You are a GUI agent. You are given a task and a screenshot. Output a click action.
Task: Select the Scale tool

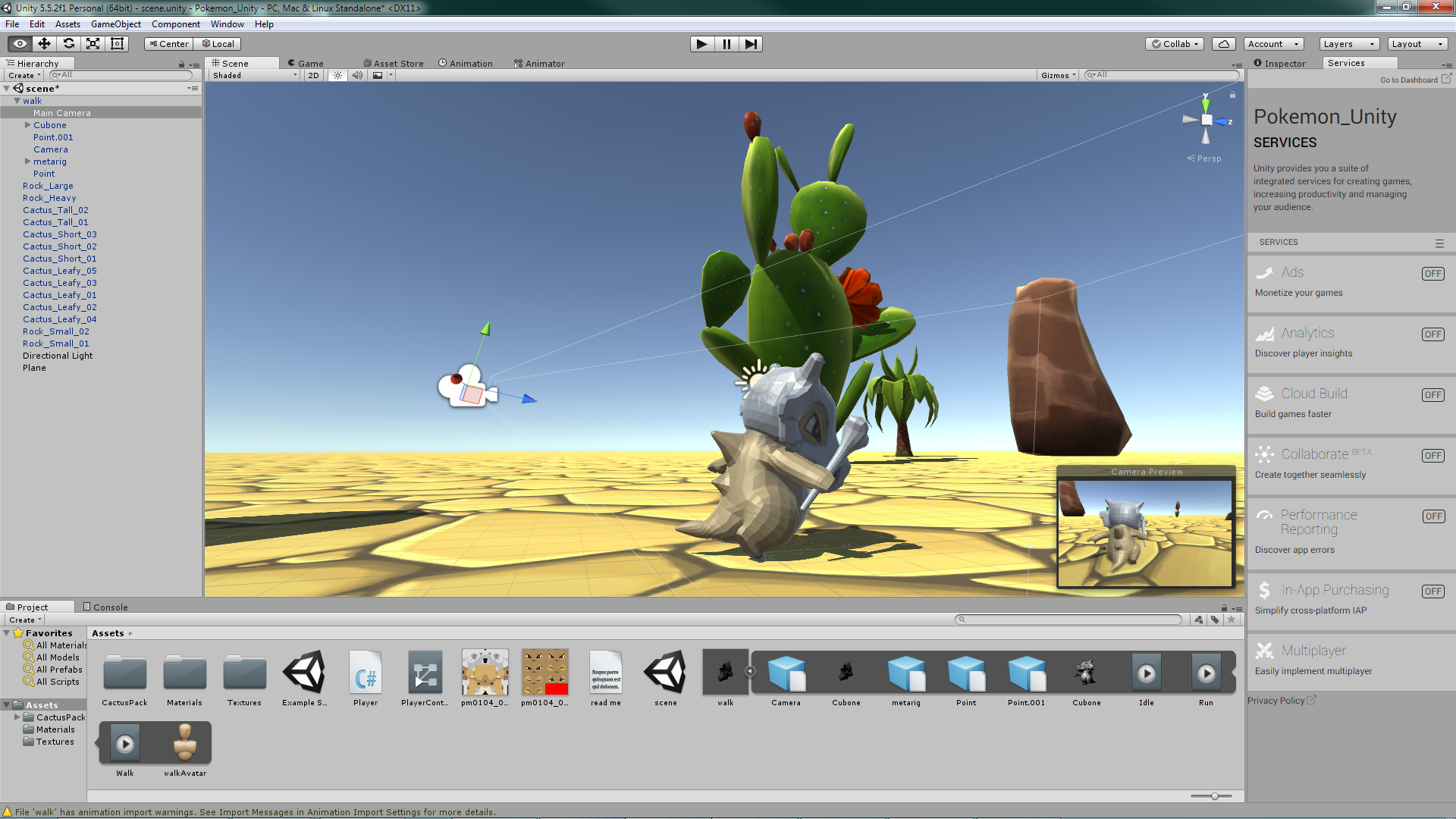tap(93, 44)
